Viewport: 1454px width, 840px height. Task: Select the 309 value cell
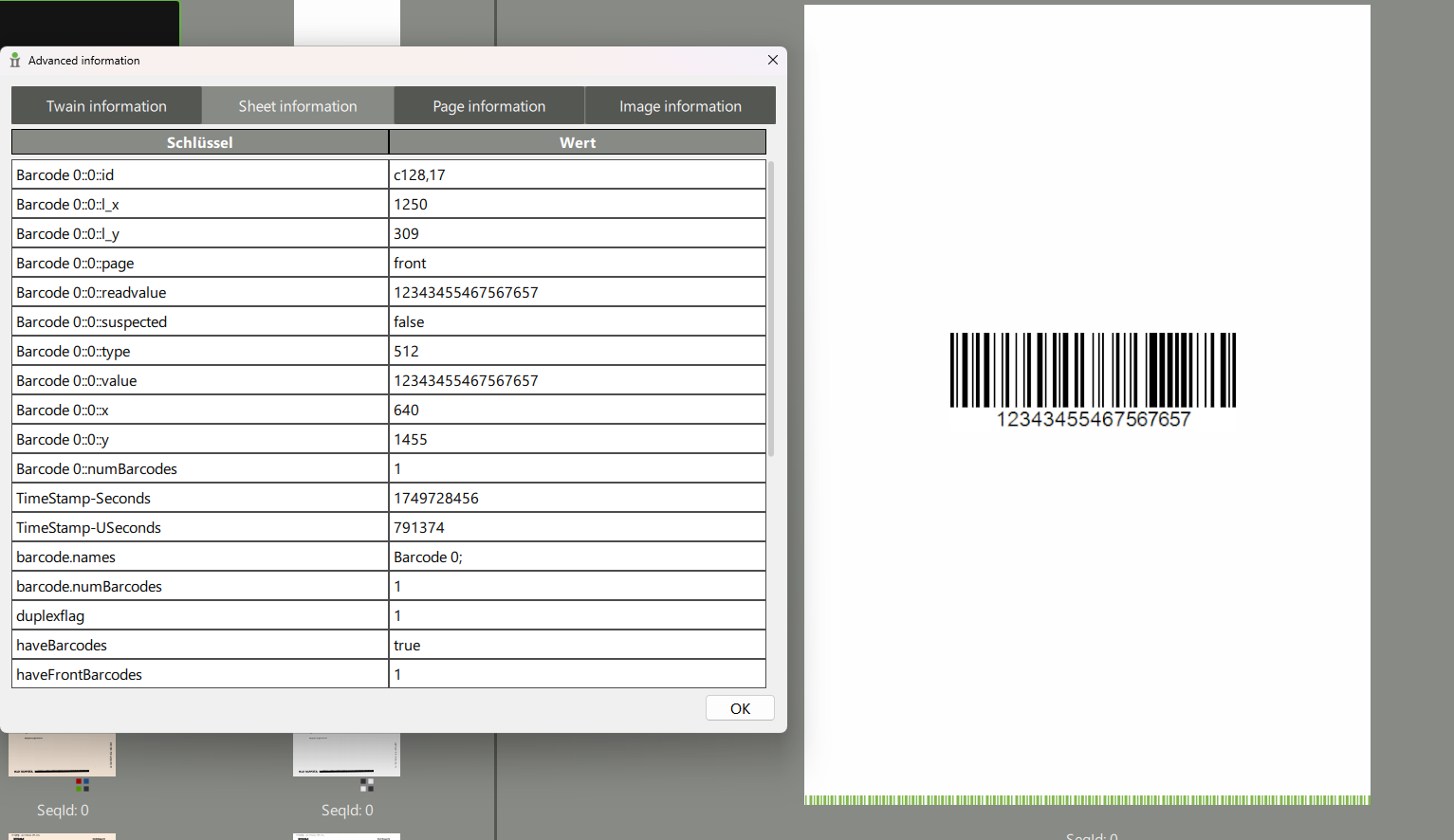pyautogui.click(x=578, y=233)
